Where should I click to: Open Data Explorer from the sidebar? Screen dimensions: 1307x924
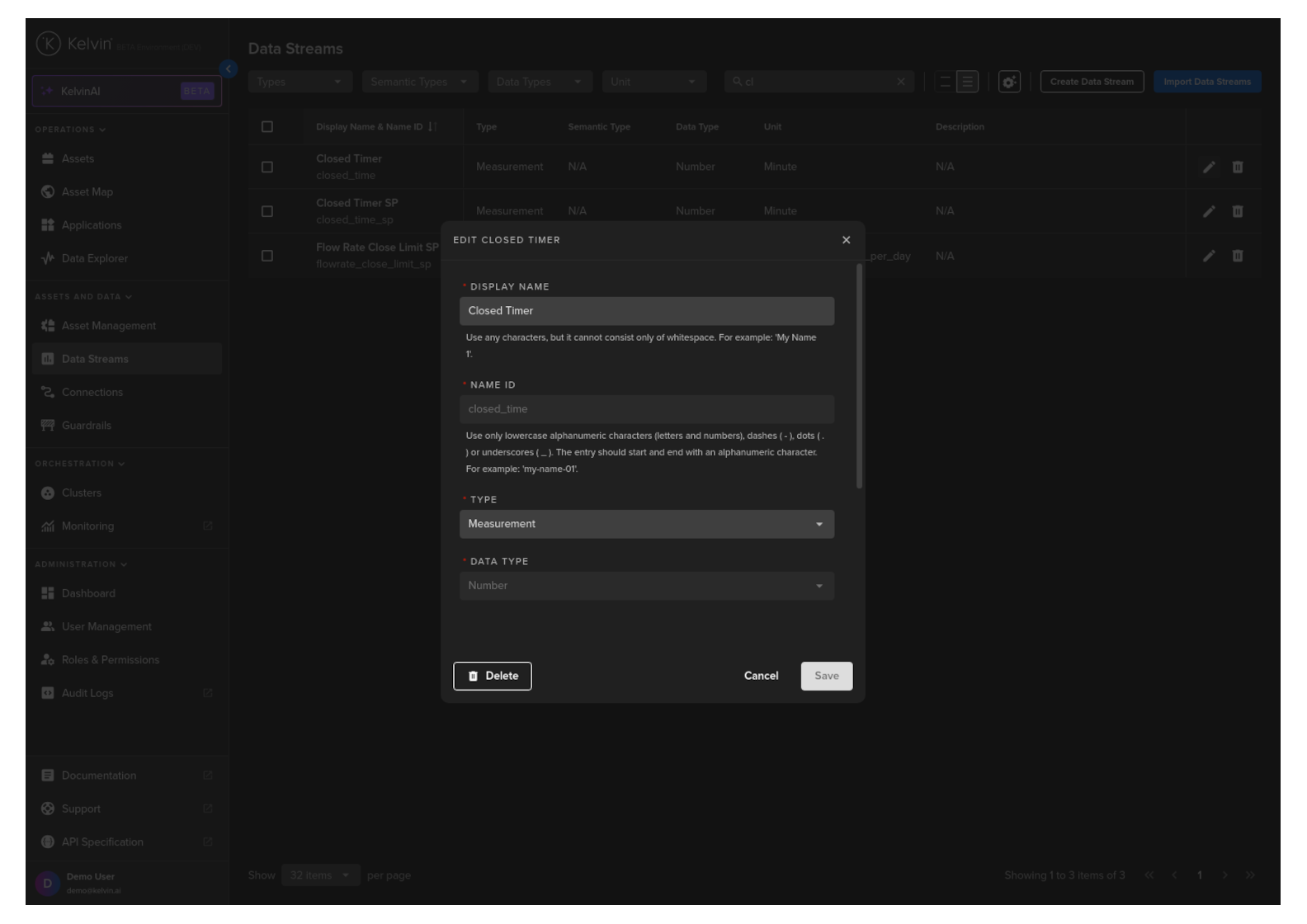(94, 259)
